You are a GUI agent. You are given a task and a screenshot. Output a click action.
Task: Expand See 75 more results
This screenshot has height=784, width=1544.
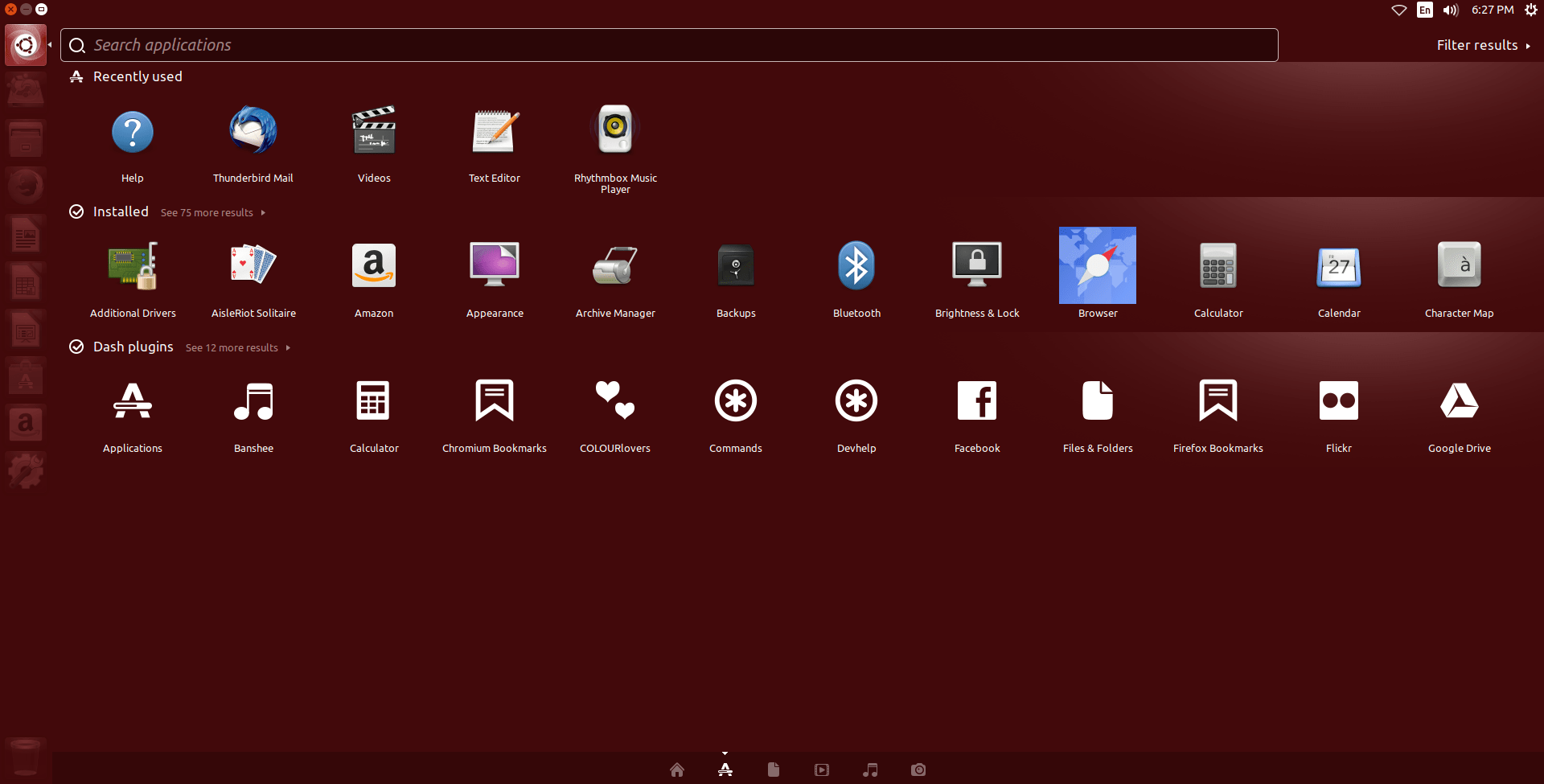pos(213,212)
